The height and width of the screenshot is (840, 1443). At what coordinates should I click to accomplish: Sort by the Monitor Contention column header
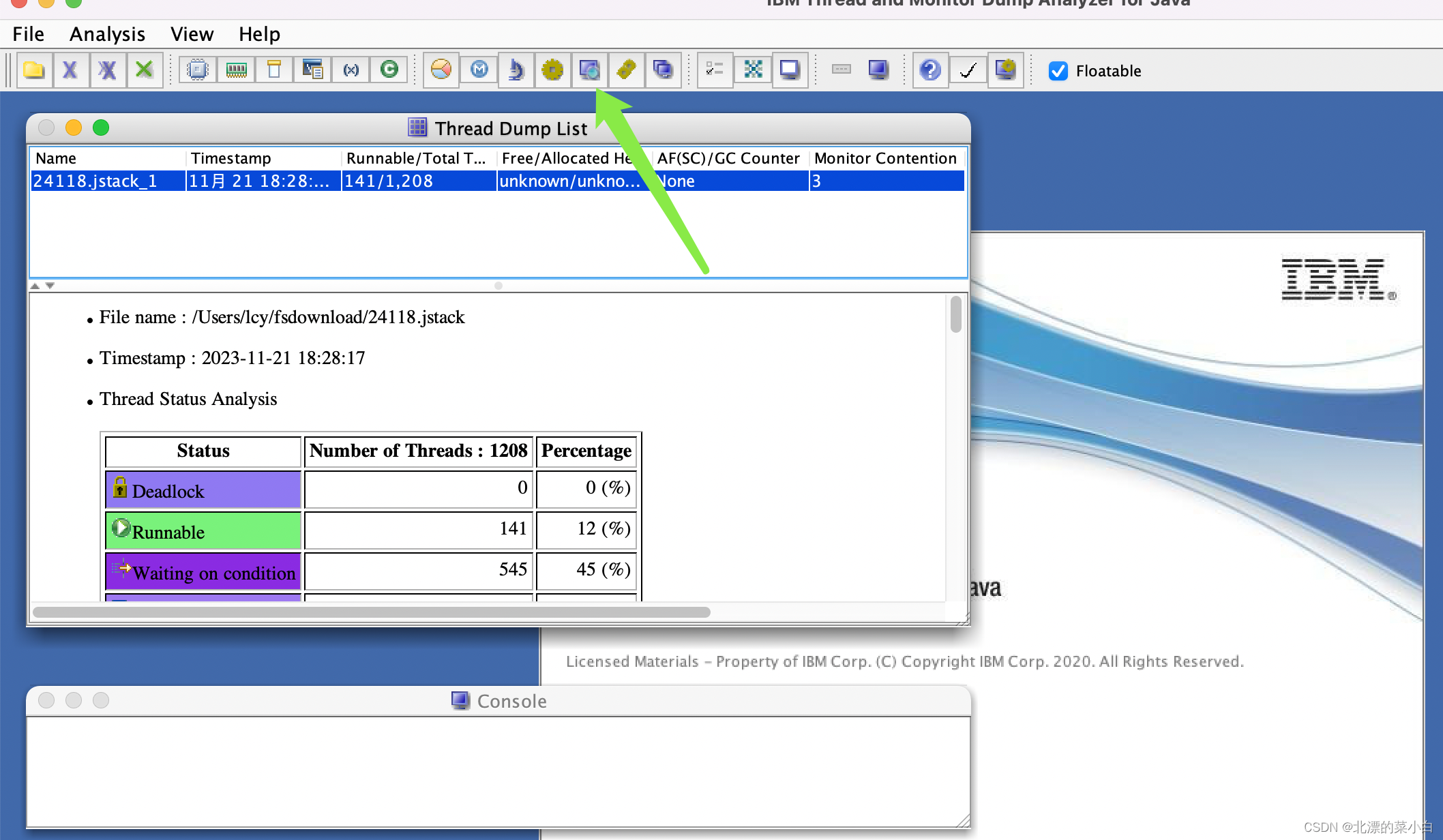pyautogui.click(x=887, y=158)
